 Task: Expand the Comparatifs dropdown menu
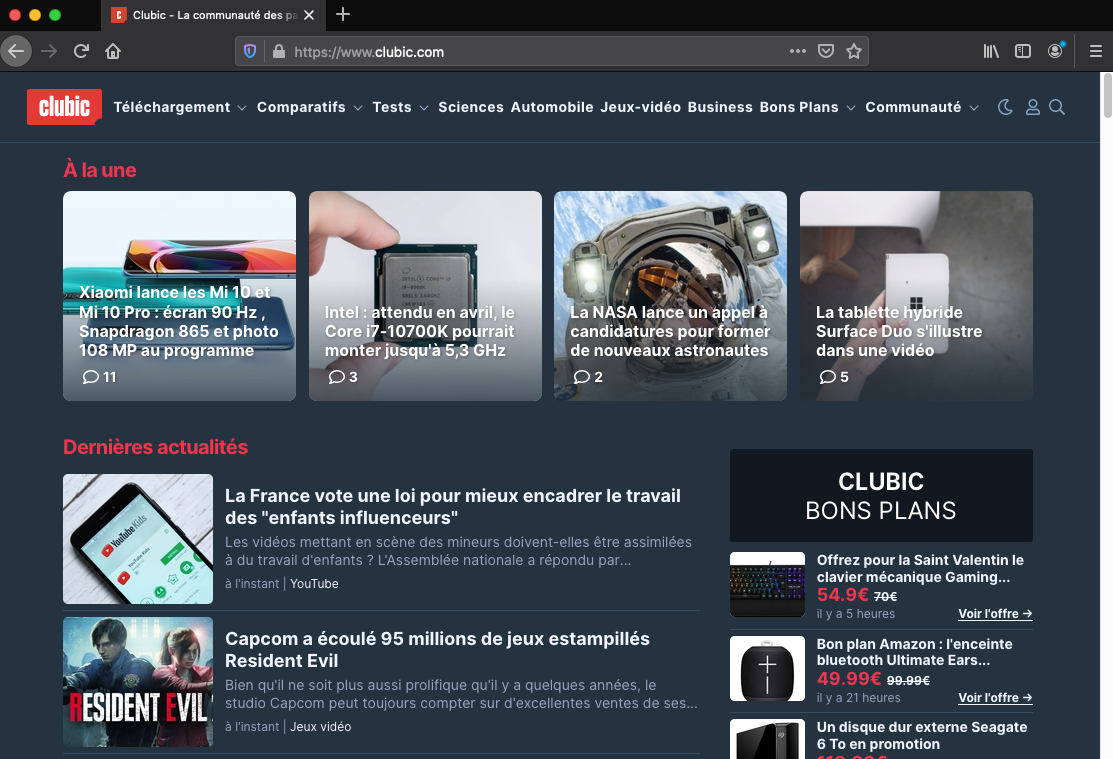[x=309, y=107]
